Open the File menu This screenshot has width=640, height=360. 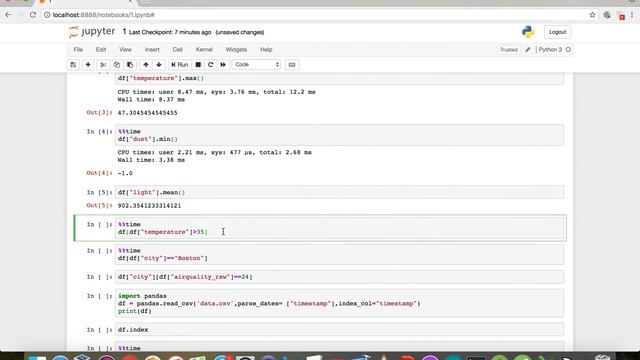point(78,49)
